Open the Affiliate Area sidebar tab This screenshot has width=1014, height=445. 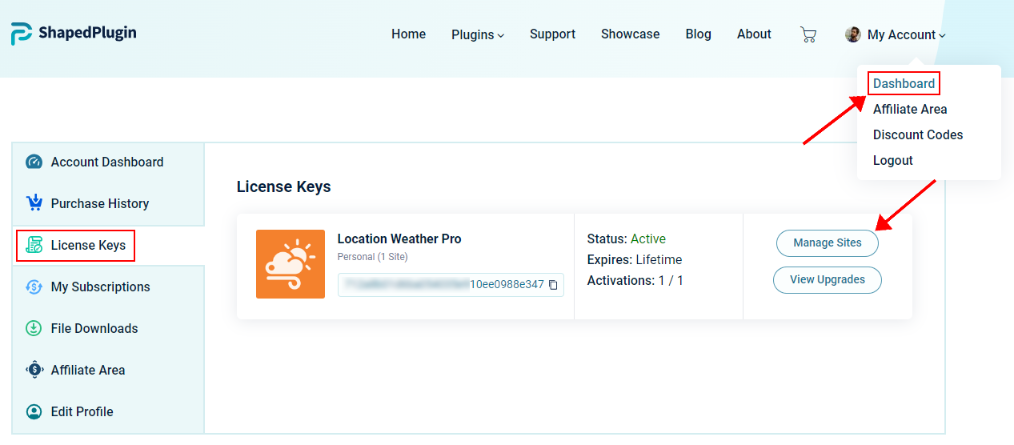[x=108, y=370]
